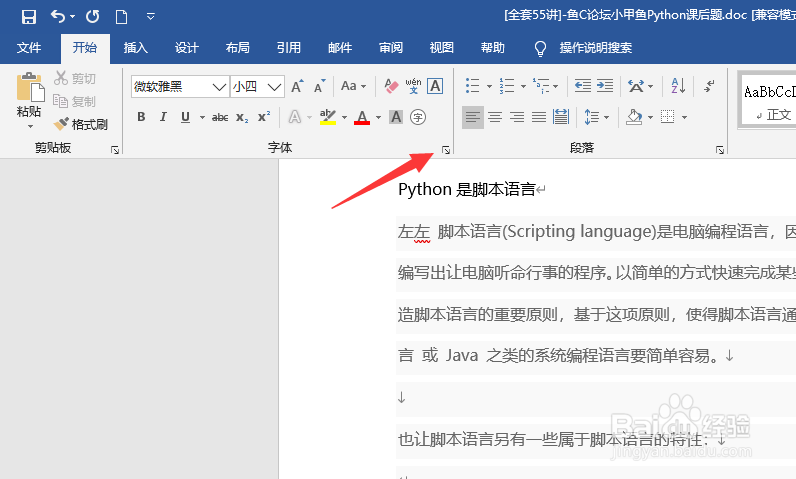The image size is (796, 479).
Task: Expand the highlight color dropdown arrow
Action: 344,117
